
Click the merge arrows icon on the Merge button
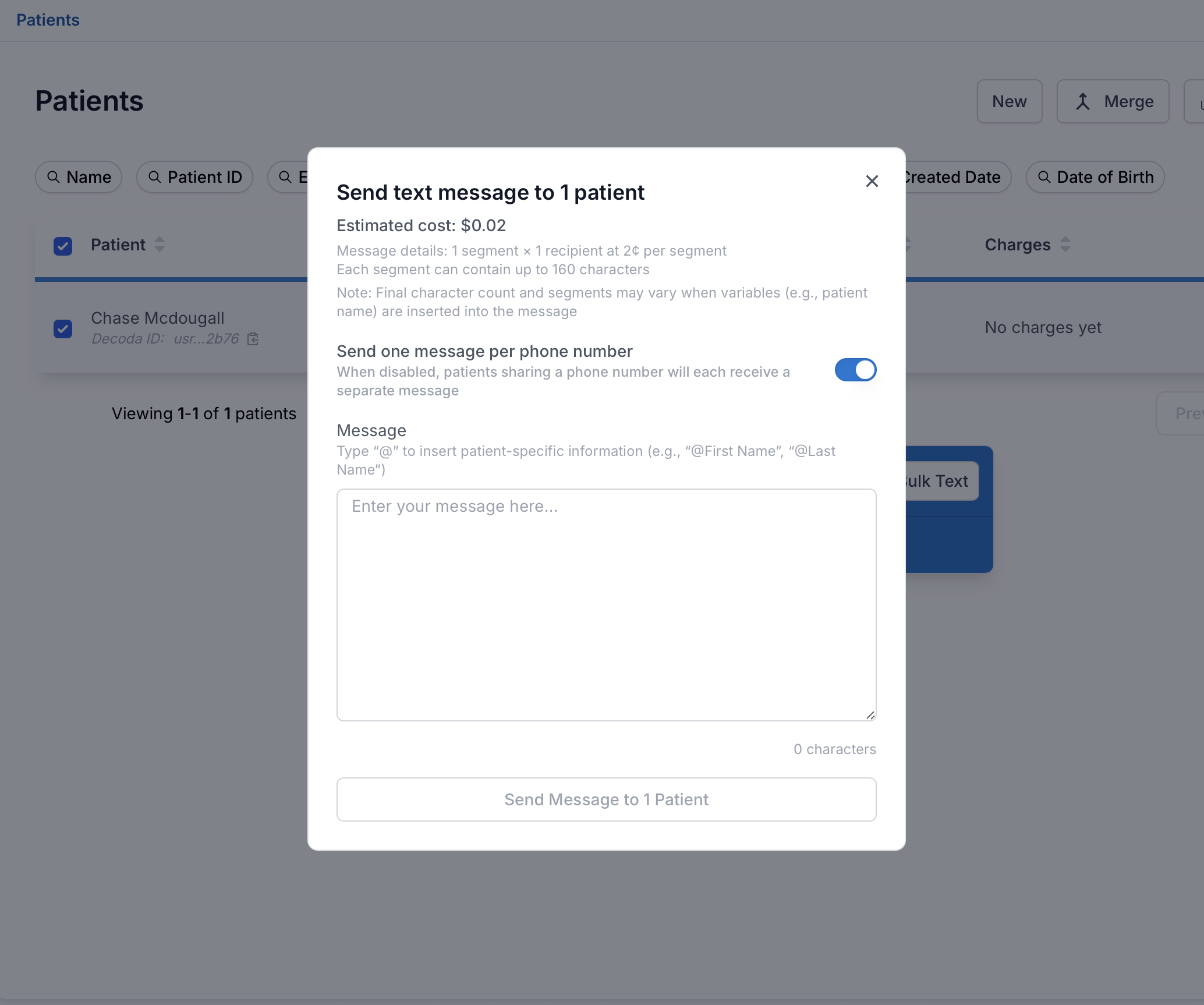click(1083, 101)
